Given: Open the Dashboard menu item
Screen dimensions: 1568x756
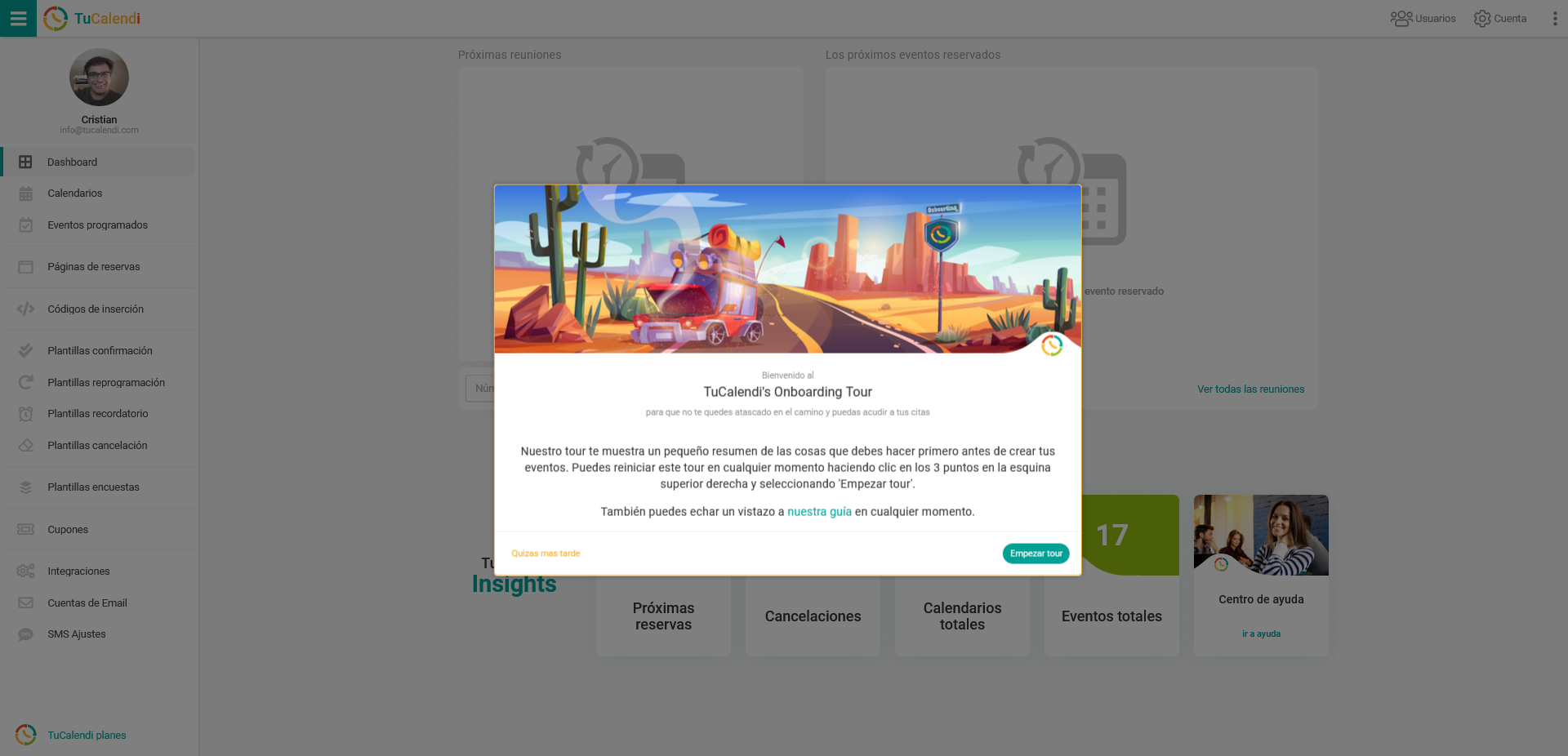Looking at the screenshot, I should (x=99, y=162).
